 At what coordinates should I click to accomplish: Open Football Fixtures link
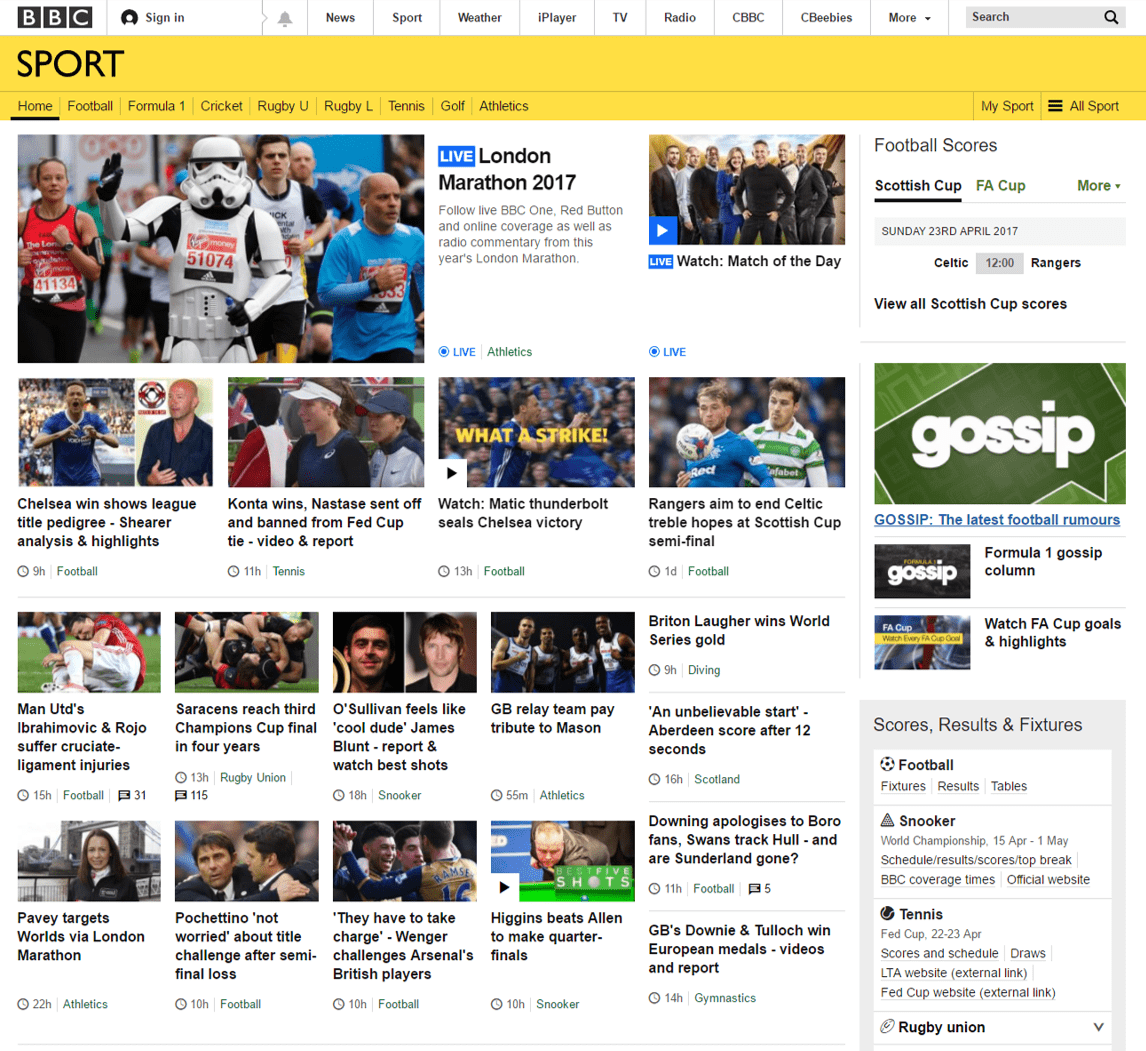(903, 786)
